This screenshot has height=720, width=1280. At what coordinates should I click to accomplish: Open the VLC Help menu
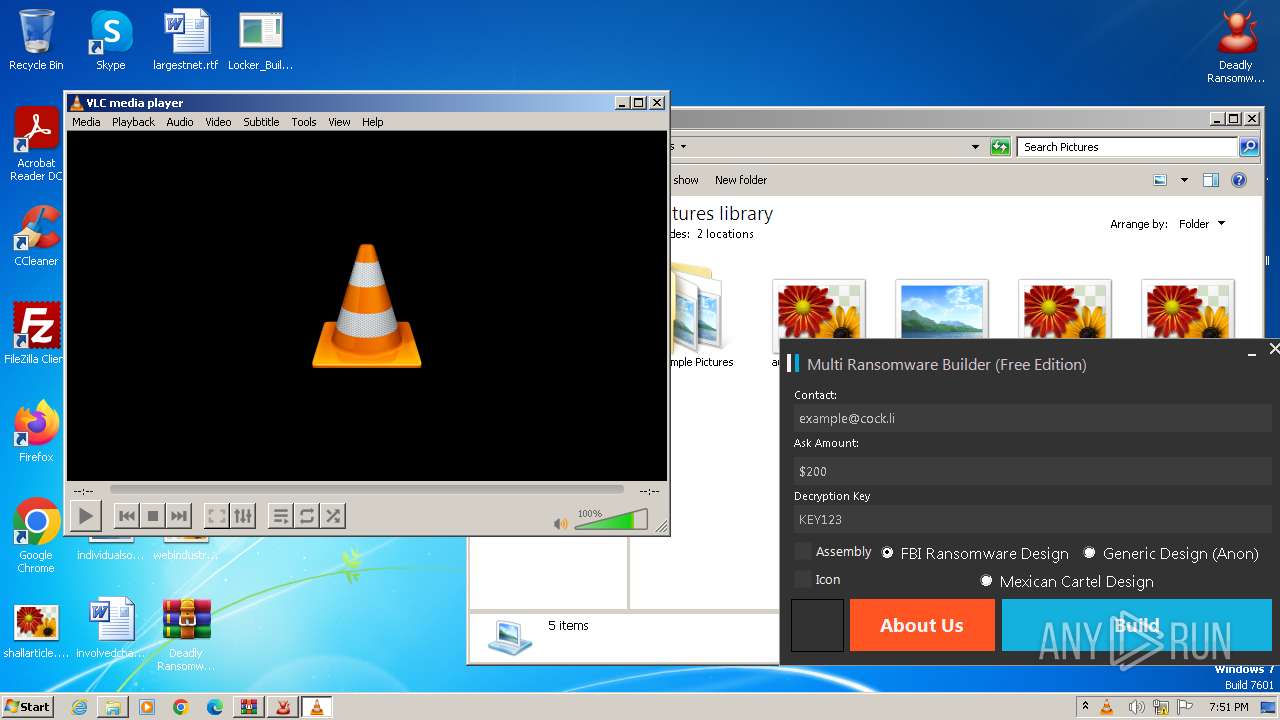pos(373,122)
